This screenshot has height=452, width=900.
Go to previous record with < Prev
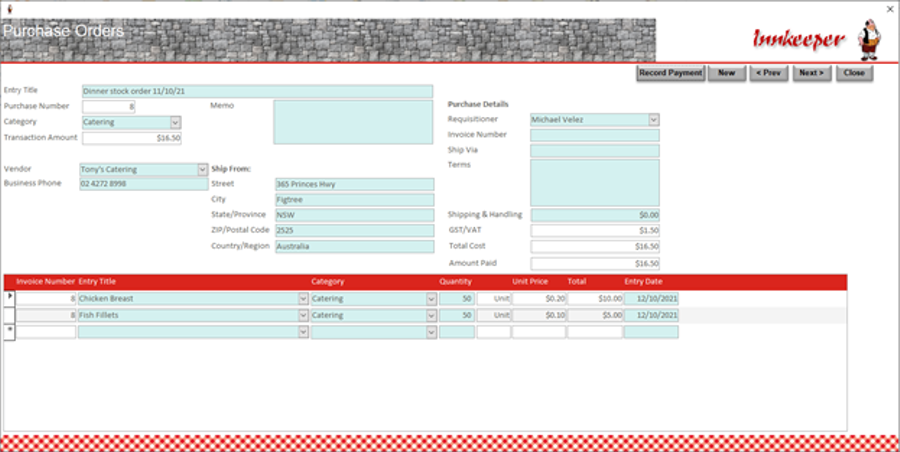tap(768, 73)
